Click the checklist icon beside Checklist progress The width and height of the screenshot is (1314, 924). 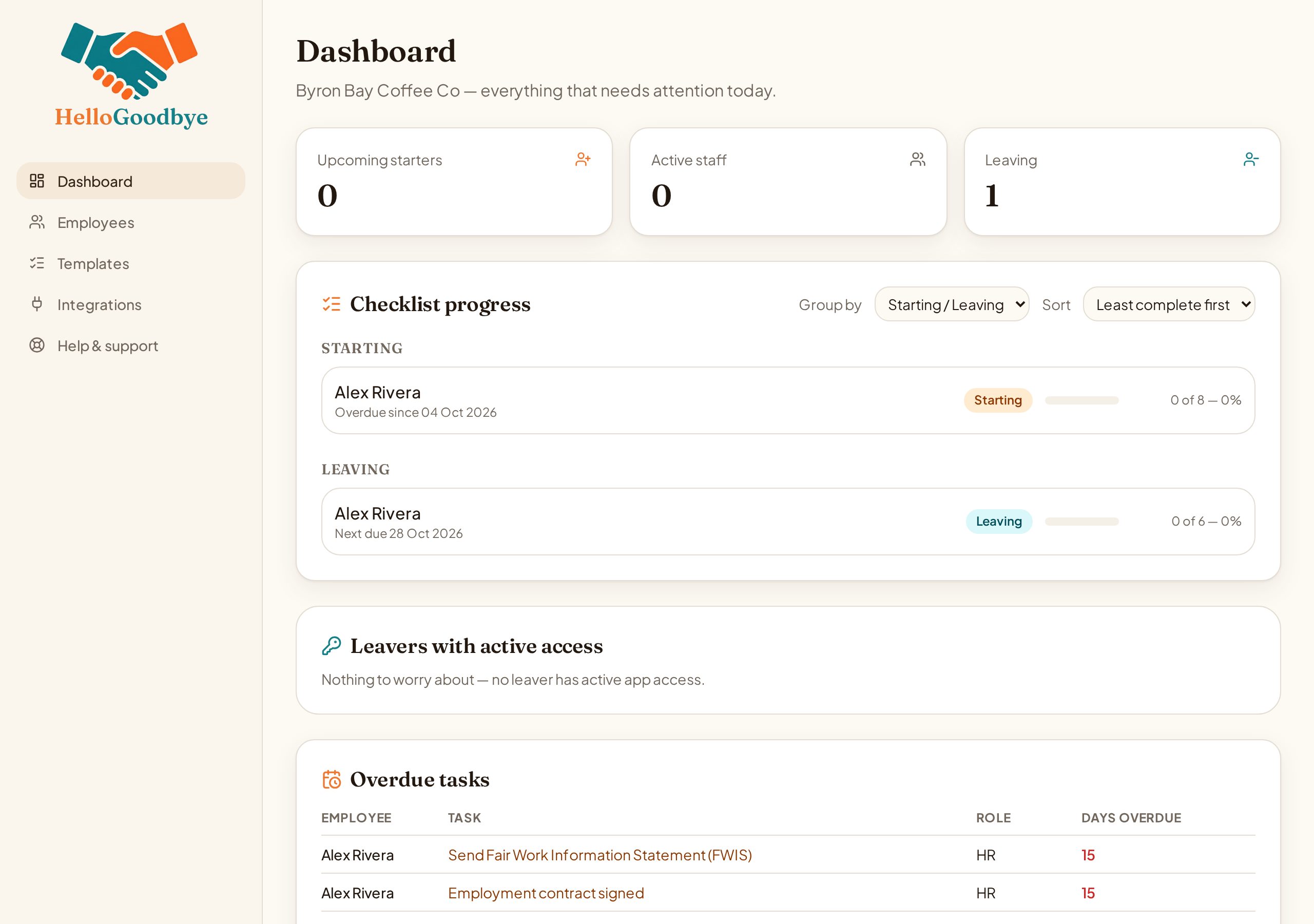coord(332,304)
